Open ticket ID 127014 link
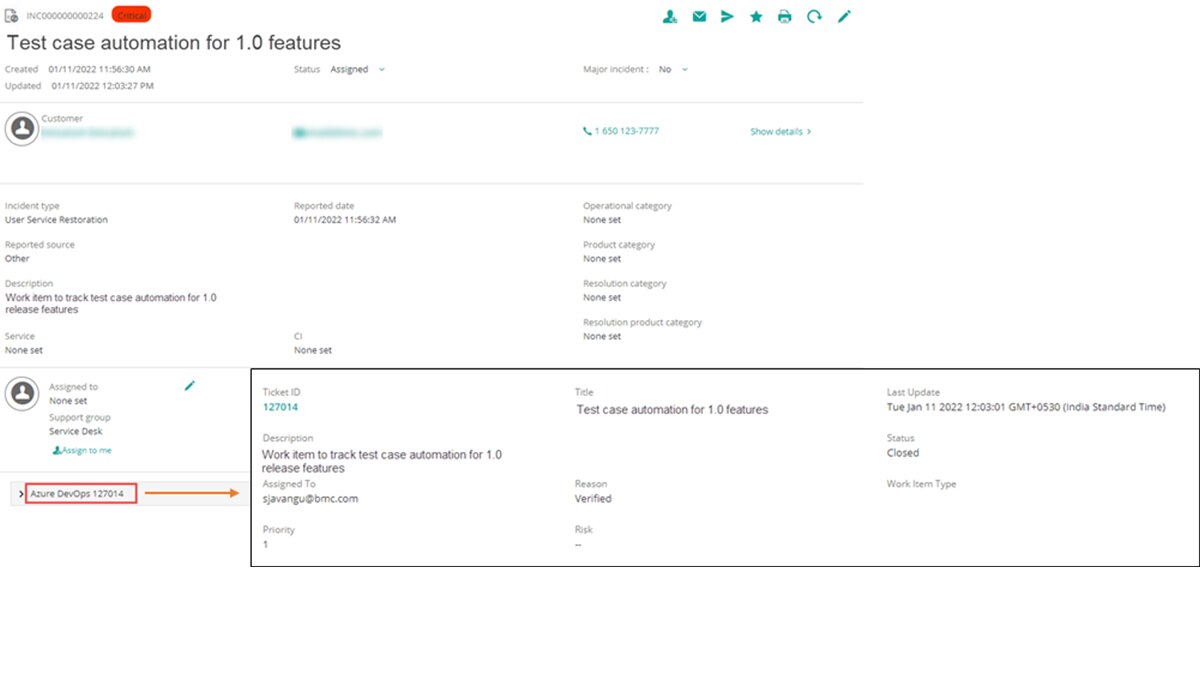The height and width of the screenshot is (690, 1200). tap(280, 407)
